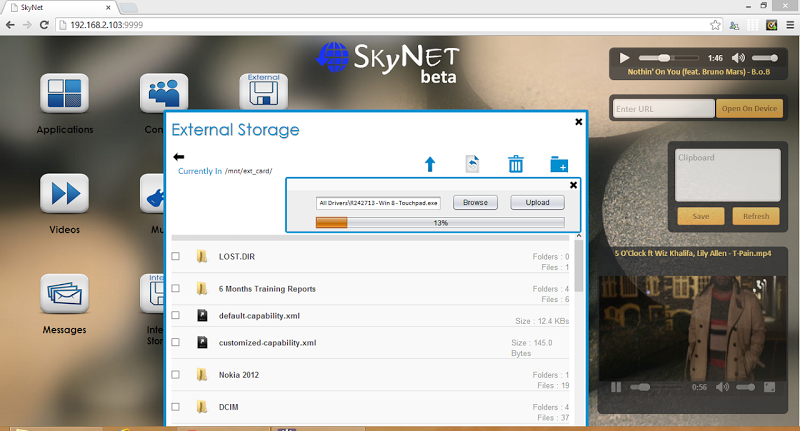The height and width of the screenshot is (431, 800).
Task: Check the 6 Months Training Reports checkbox
Action: pyautogui.click(x=176, y=288)
